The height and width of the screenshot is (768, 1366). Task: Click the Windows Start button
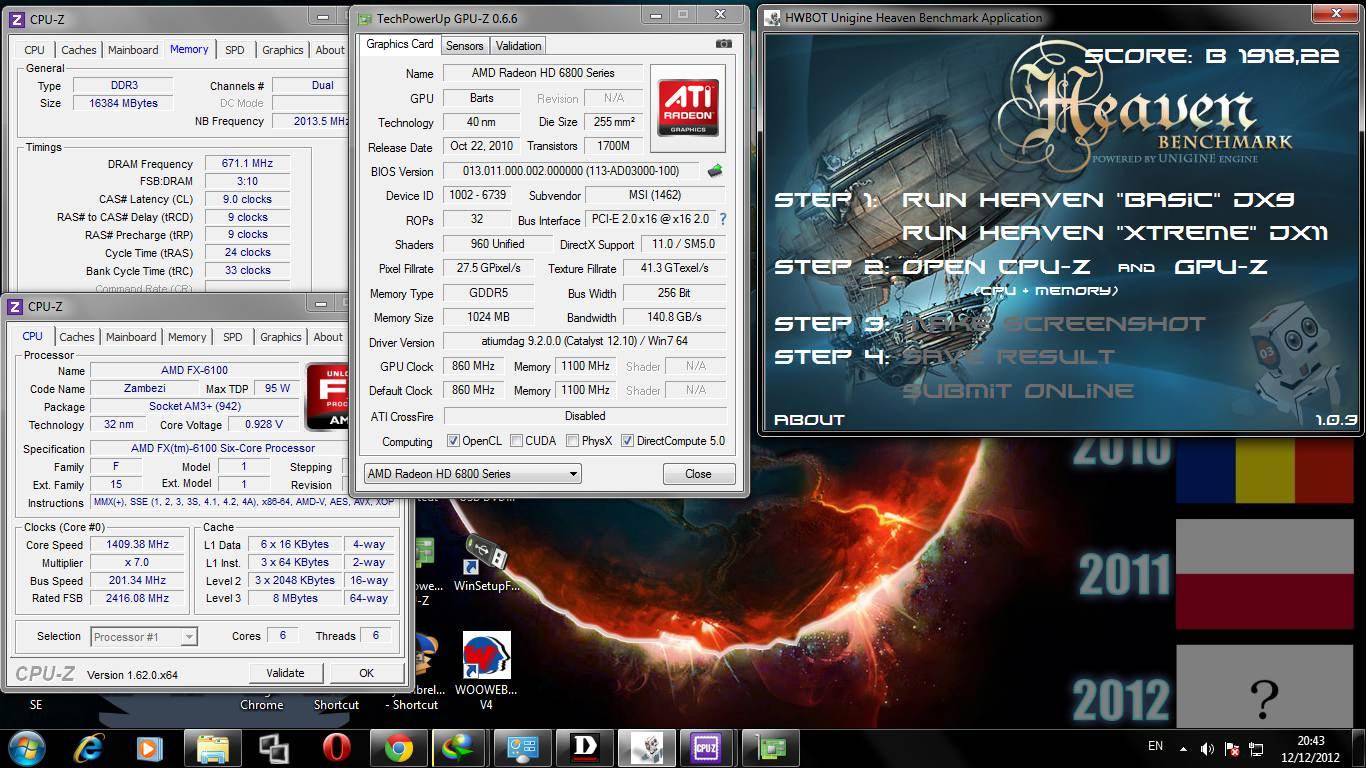26,748
